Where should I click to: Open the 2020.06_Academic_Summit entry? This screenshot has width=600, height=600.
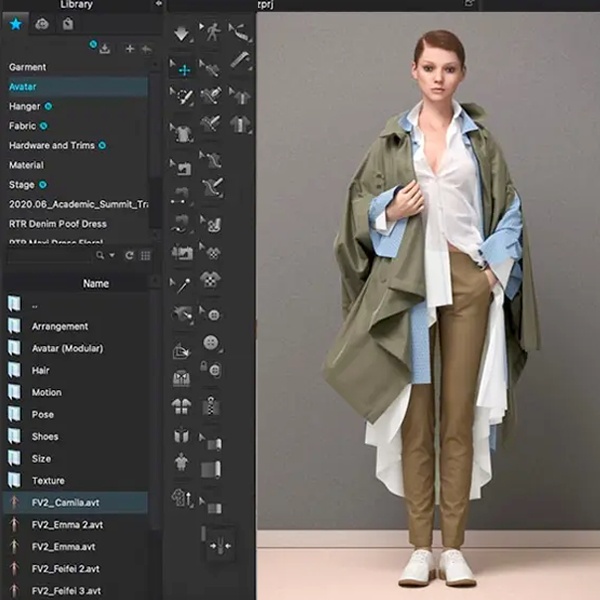click(x=78, y=204)
